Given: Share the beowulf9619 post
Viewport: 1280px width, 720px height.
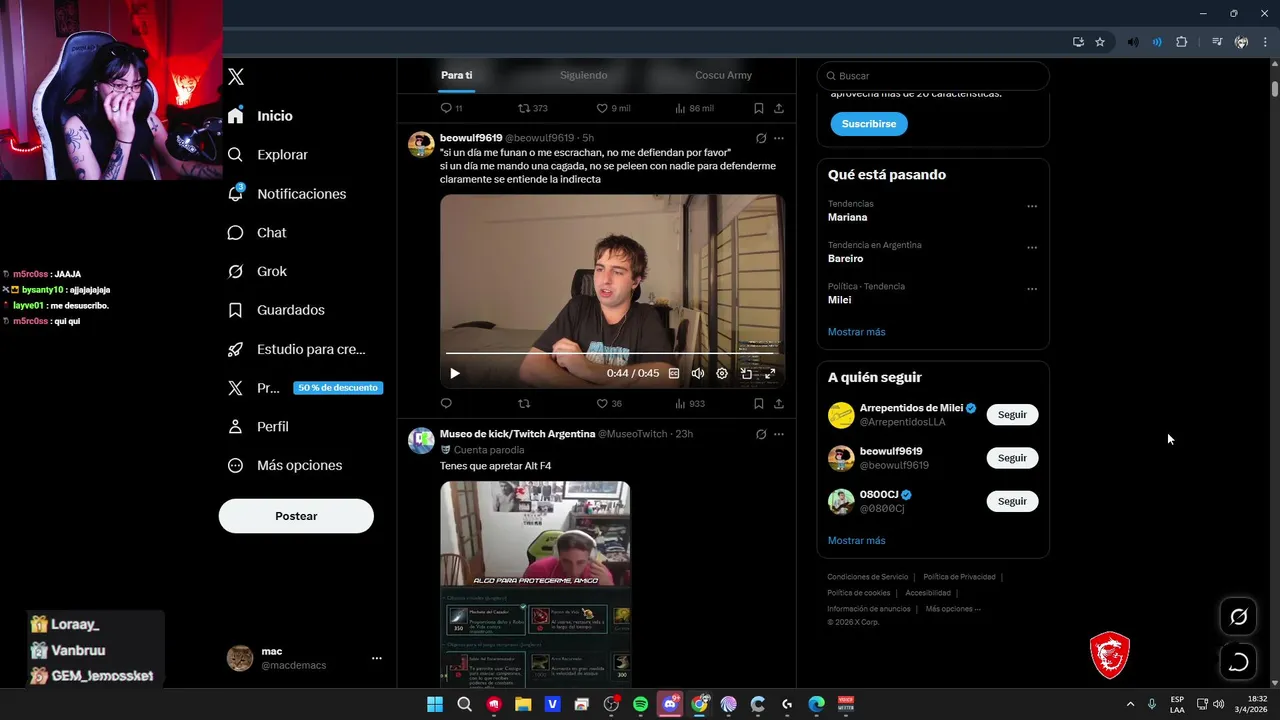Looking at the screenshot, I should pos(779,404).
